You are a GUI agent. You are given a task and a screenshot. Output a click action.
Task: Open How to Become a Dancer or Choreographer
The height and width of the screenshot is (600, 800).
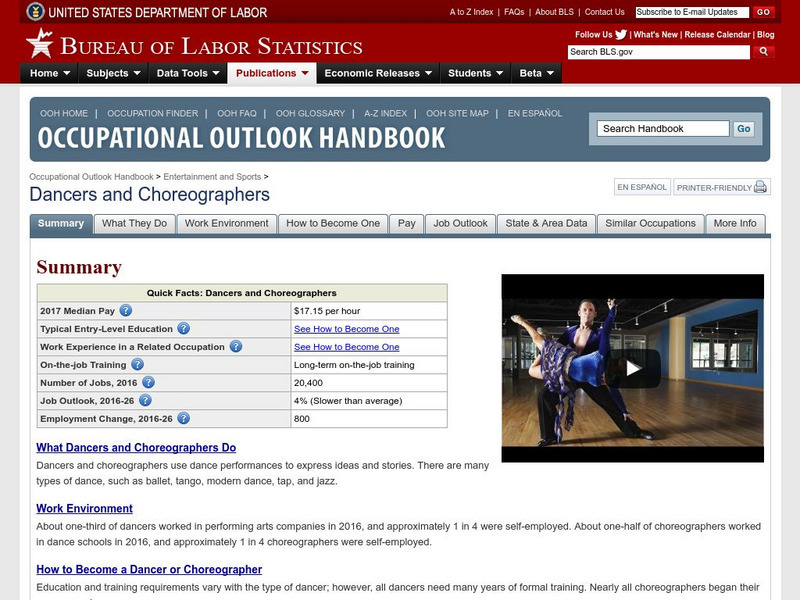point(149,569)
